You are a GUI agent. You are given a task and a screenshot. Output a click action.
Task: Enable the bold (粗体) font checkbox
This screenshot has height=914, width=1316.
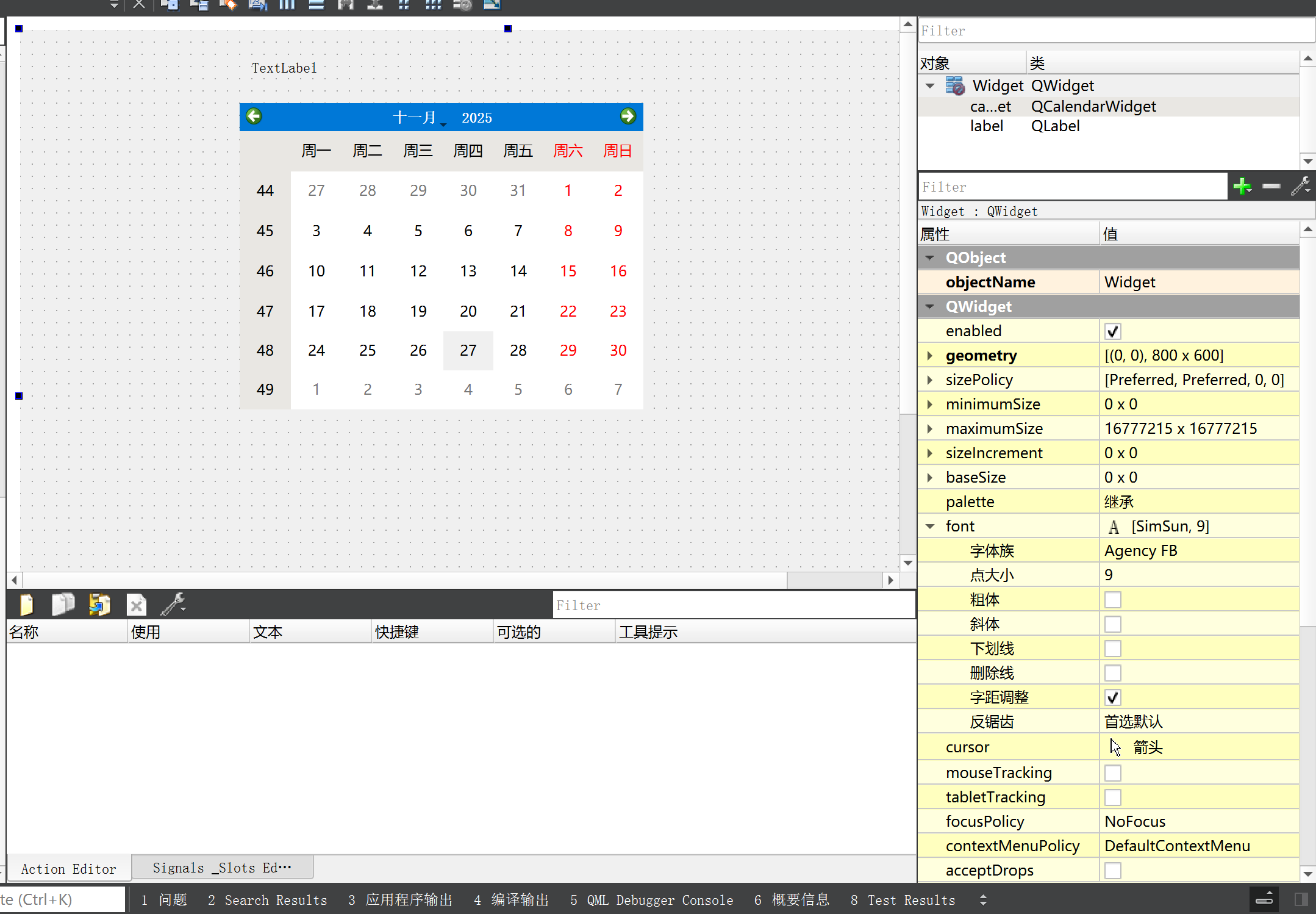(1112, 600)
